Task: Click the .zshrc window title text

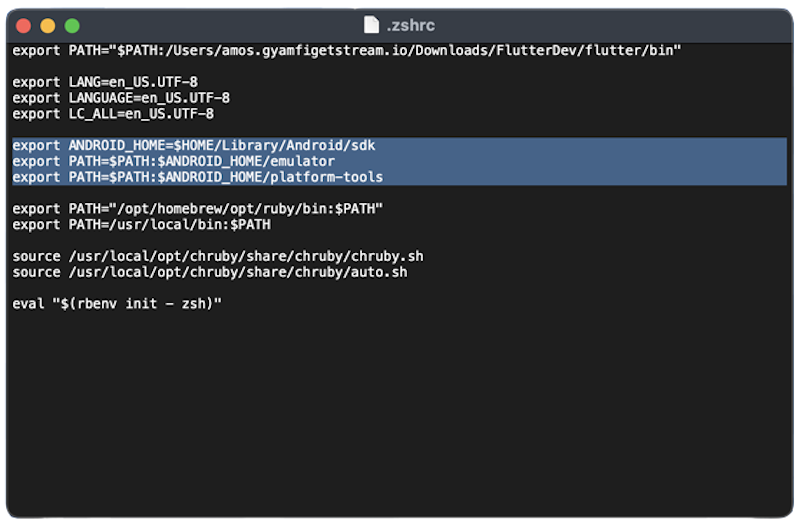Action: 411,25
